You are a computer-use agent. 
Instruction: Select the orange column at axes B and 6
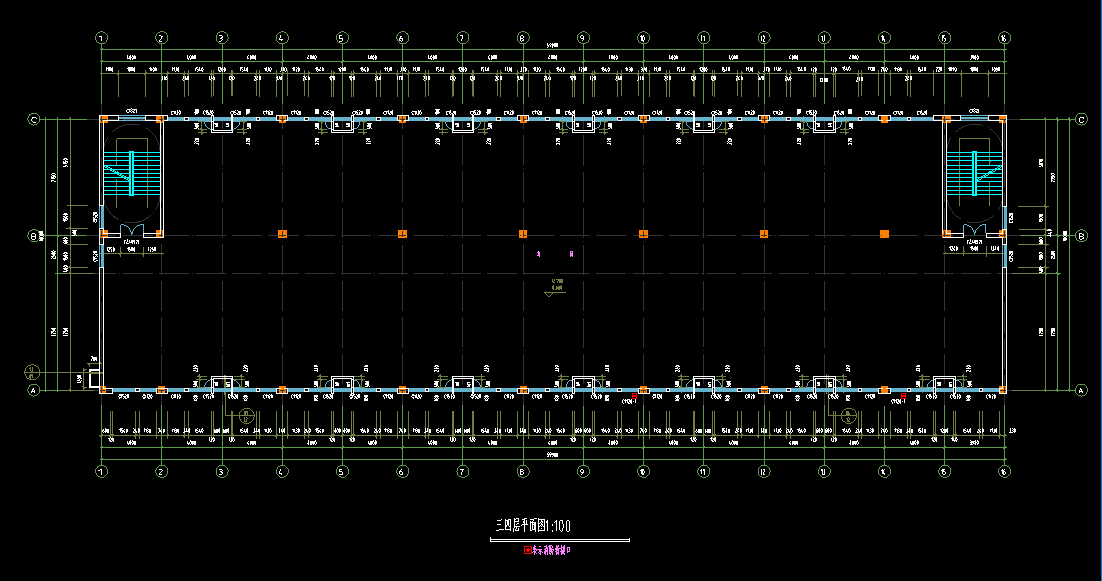point(402,234)
